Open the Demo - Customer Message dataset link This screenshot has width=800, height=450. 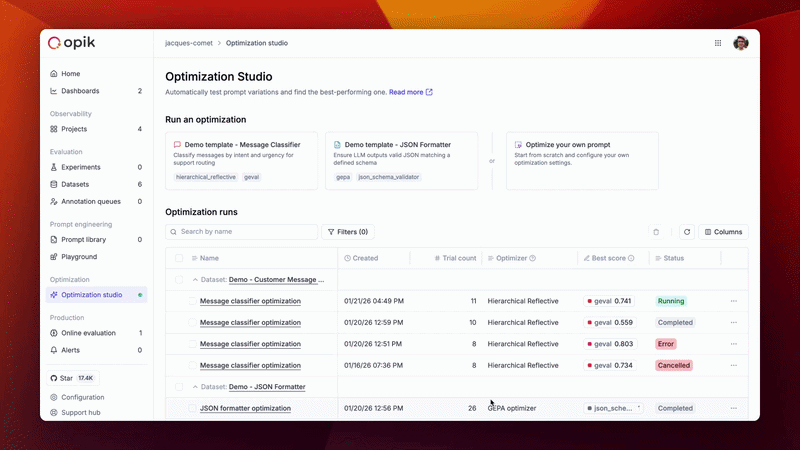point(276,280)
